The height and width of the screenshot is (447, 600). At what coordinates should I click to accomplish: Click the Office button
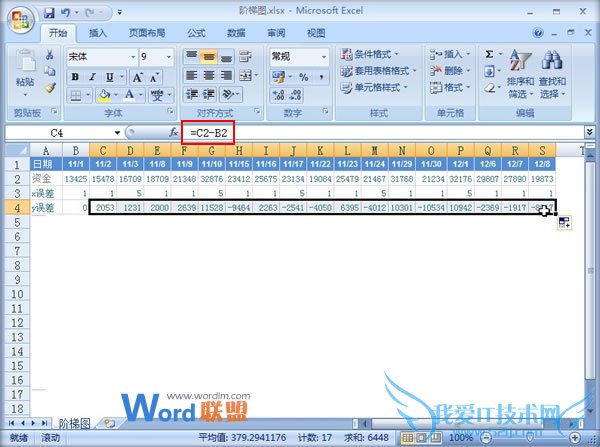coord(21,20)
